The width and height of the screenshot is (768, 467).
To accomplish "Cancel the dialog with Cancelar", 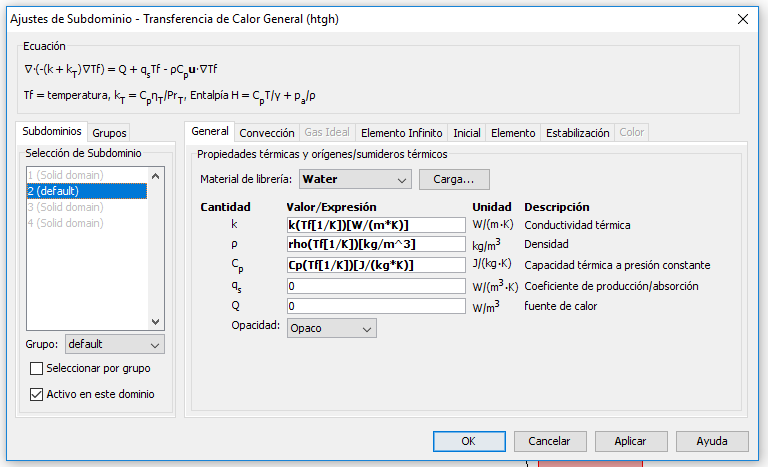I will tap(550, 442).
